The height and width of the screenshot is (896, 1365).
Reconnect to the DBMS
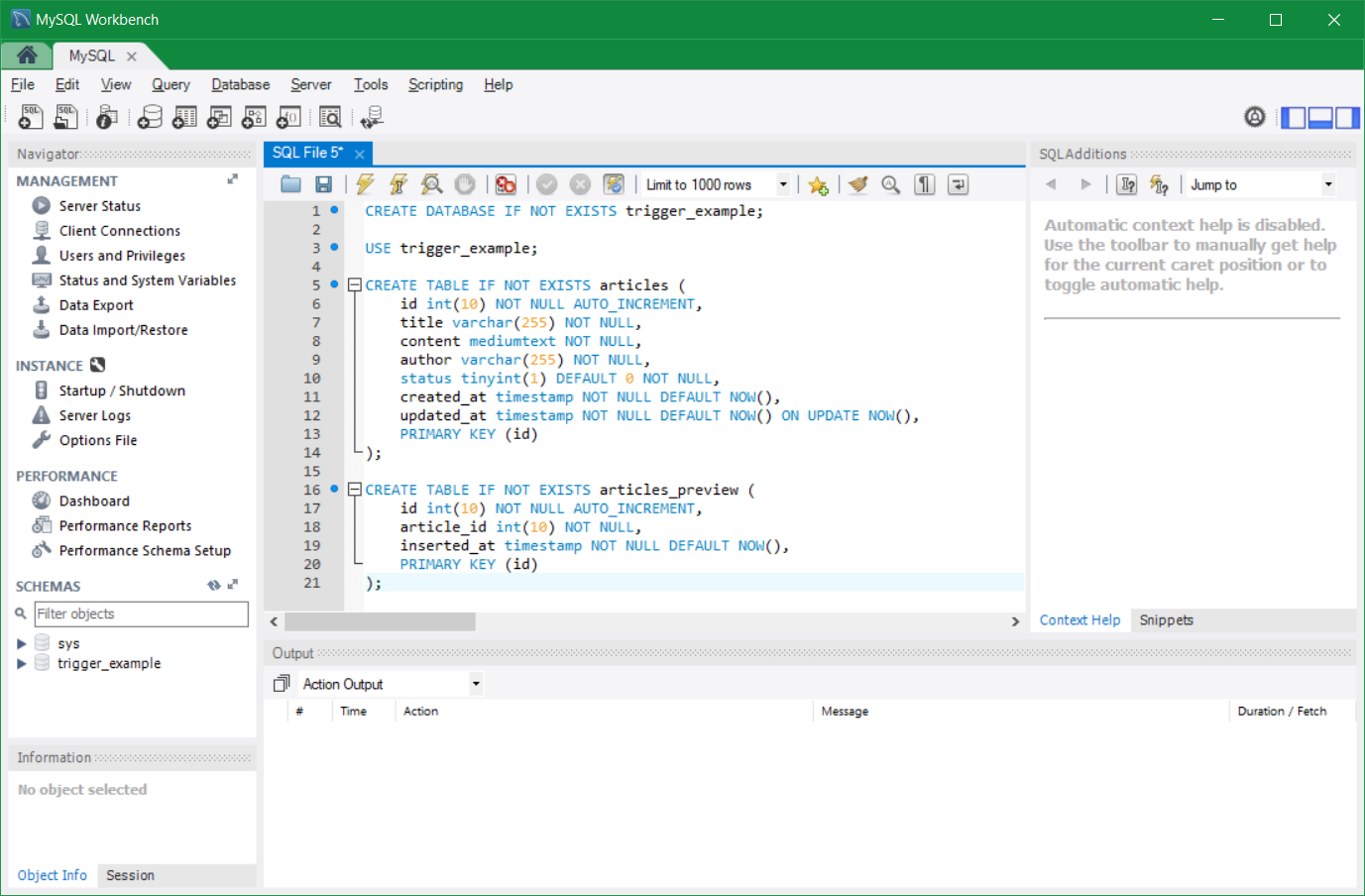[x=372, y=117]
